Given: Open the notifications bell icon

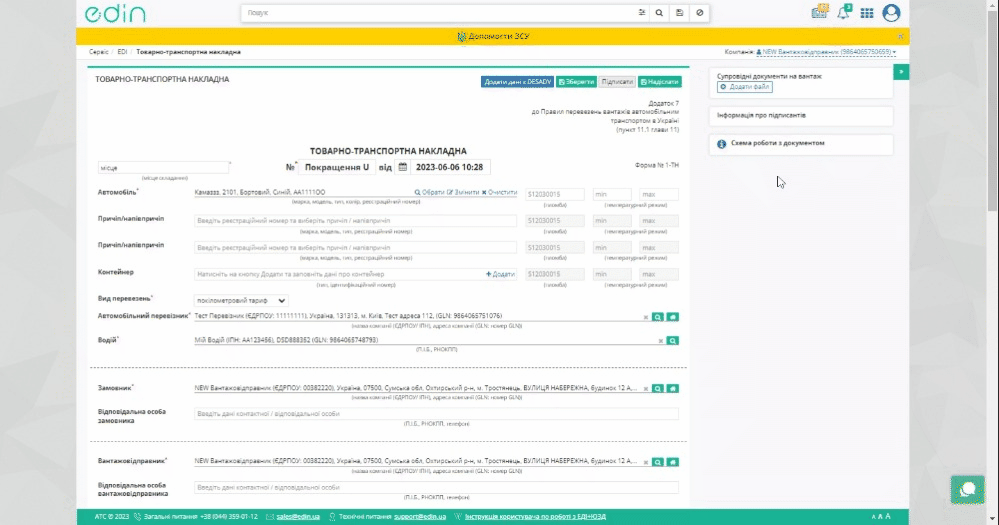Looking at the screenshot, I should tap(845, 13).
